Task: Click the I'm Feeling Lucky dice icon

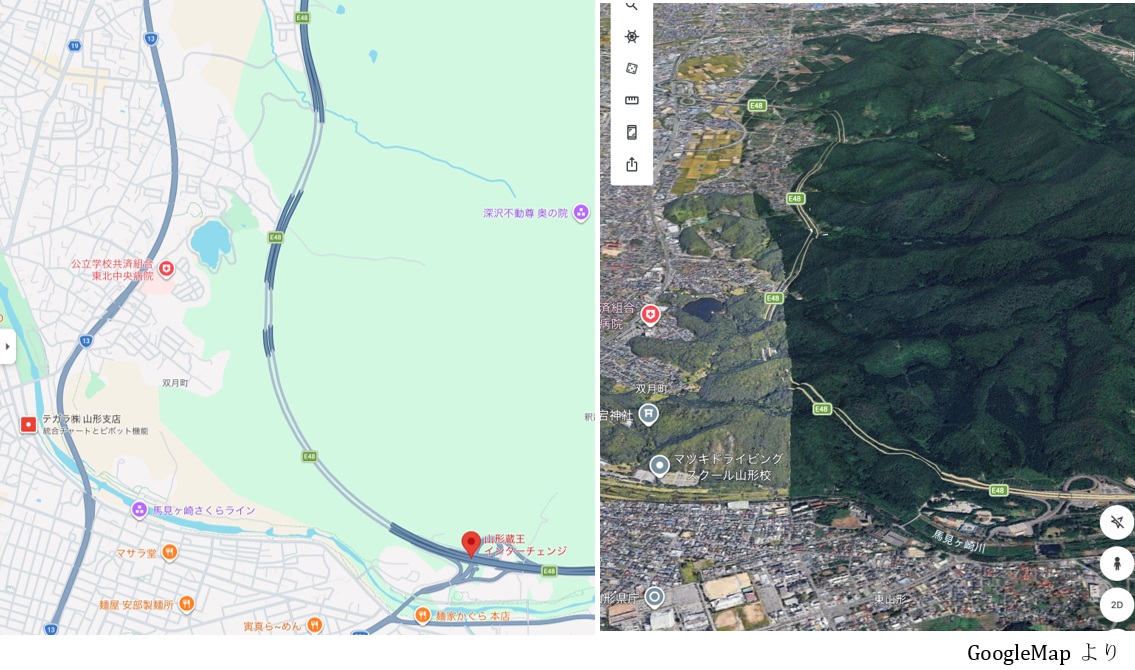Action: [x=632, y=68]
